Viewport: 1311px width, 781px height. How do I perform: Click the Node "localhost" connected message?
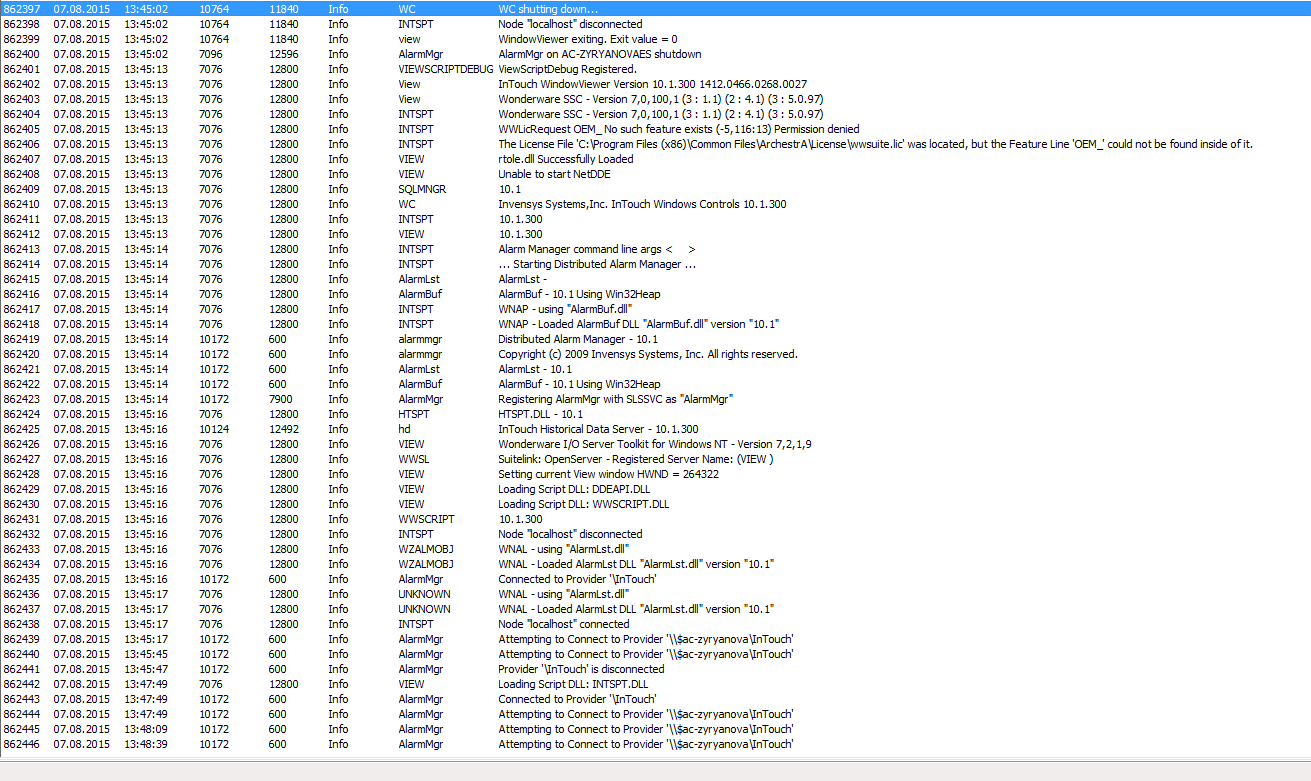click(x=563, y=624)
